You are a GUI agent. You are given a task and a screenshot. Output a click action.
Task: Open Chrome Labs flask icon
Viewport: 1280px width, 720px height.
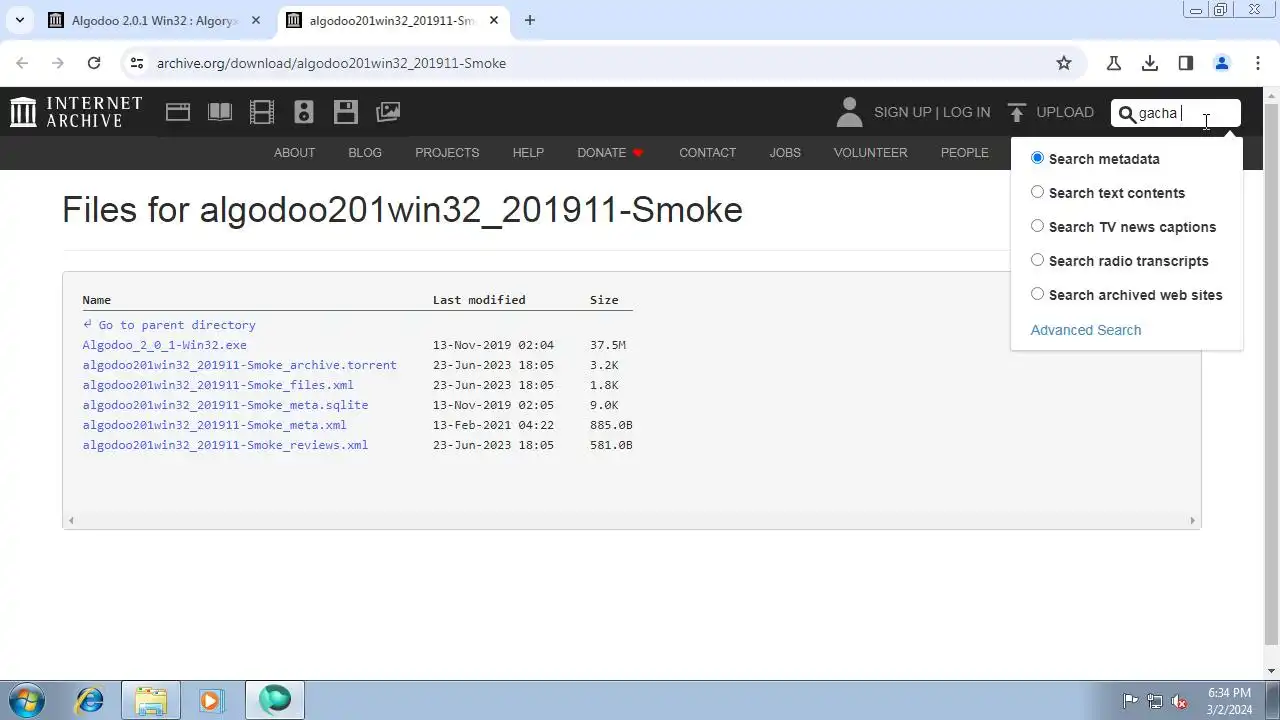[x=1114, y=63]
